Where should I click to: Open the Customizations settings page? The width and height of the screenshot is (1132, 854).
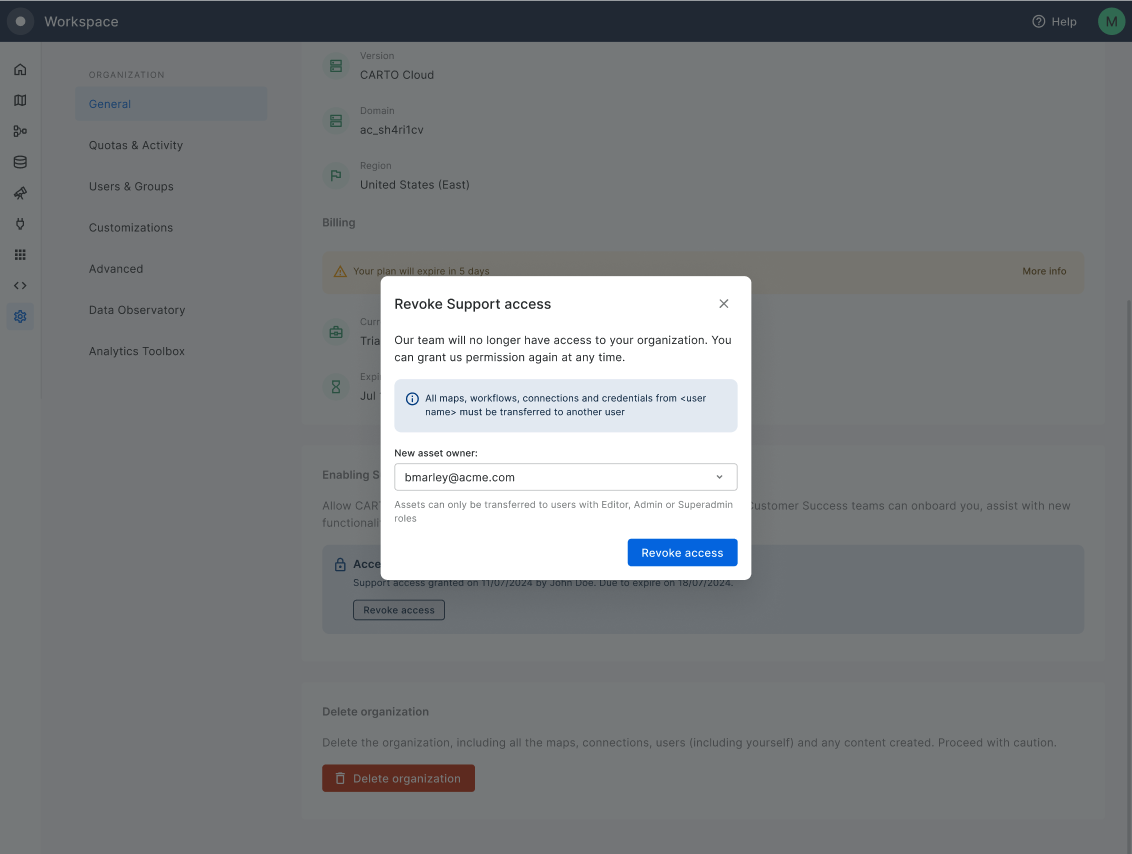pos(131,227)
